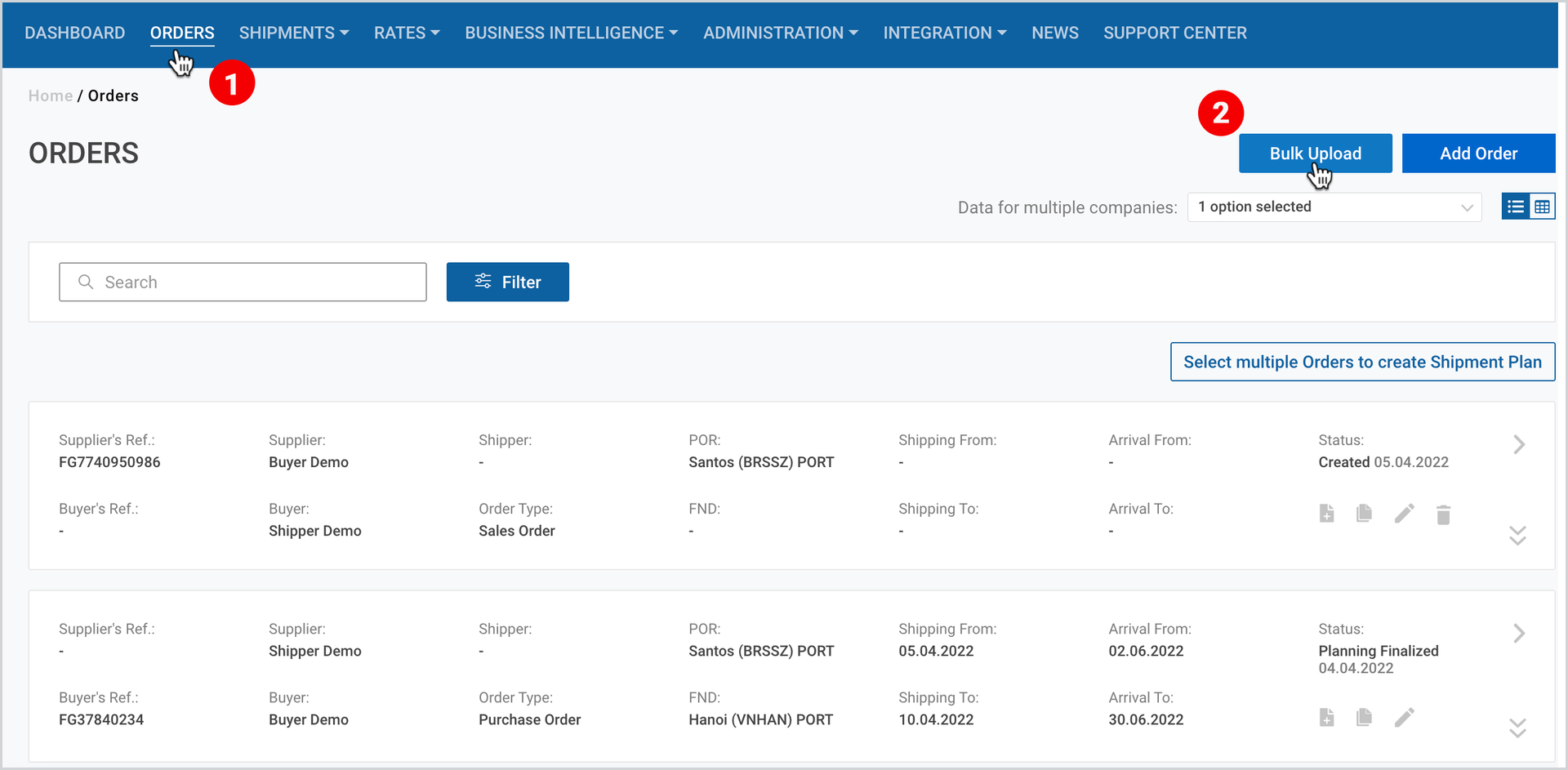Click Planning Finalized status text
This screenshot has width=1568, height=770.
pos(1379,651)
